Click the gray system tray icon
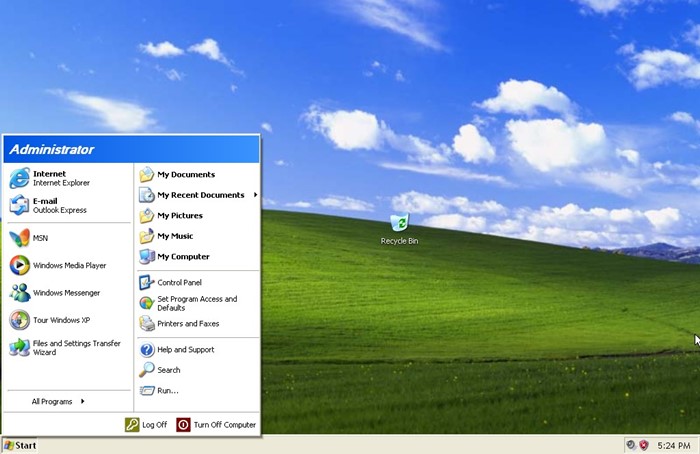This screenshot has width=700, height=454. pyautogui.click(x=631, y=445)
